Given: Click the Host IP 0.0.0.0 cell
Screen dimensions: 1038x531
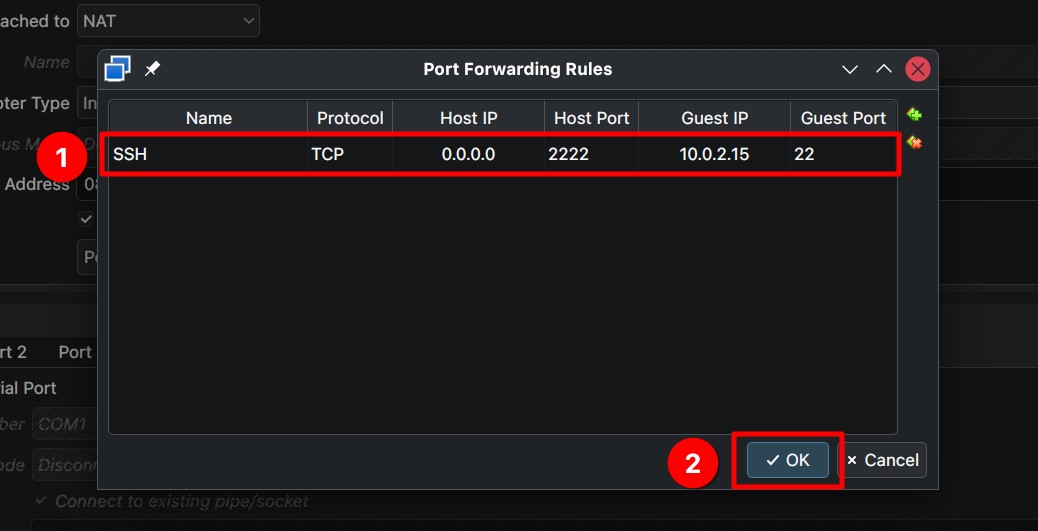Looking at the screenshot, I should (469, 154).
